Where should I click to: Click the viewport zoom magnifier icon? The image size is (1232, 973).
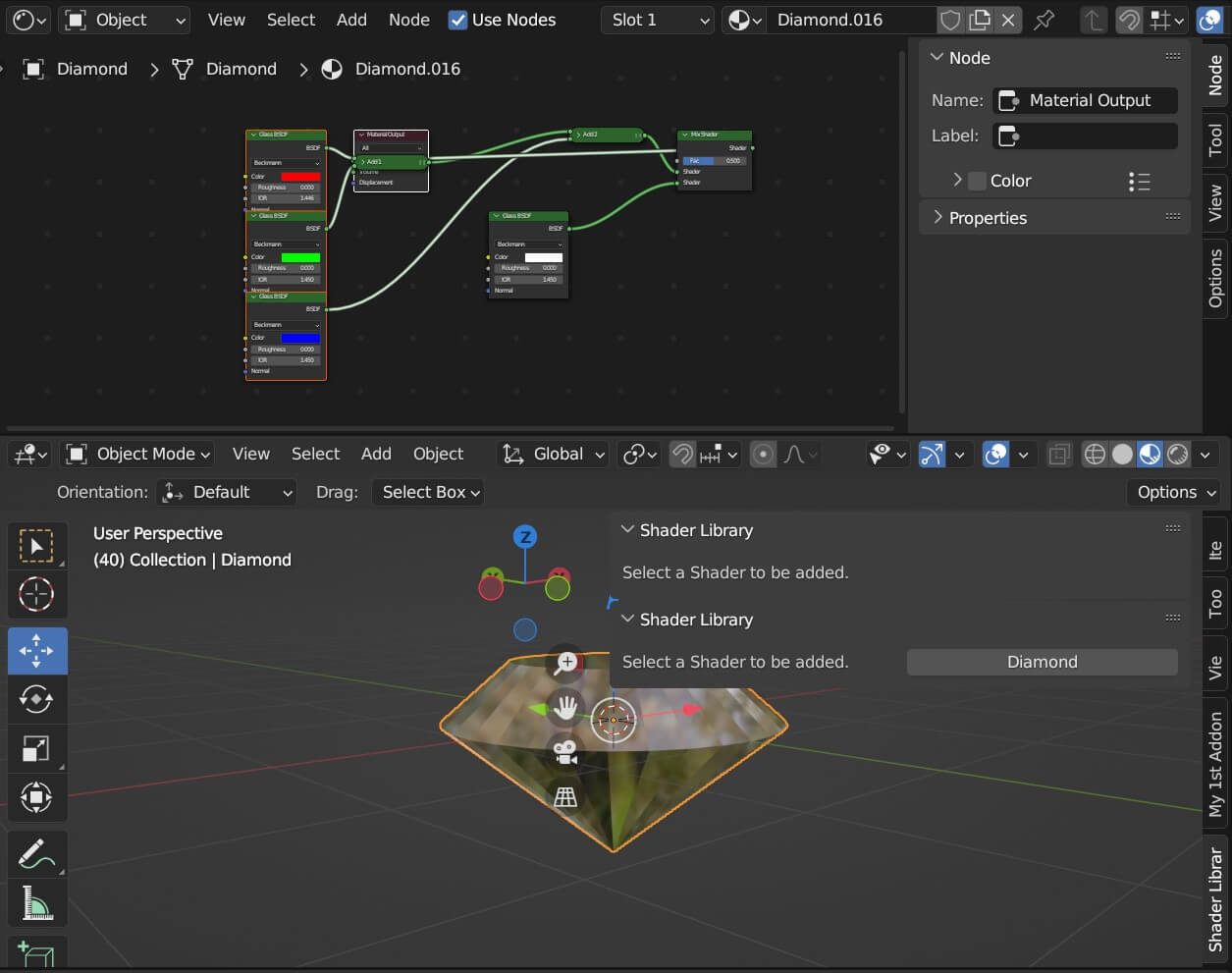point(566,663)
